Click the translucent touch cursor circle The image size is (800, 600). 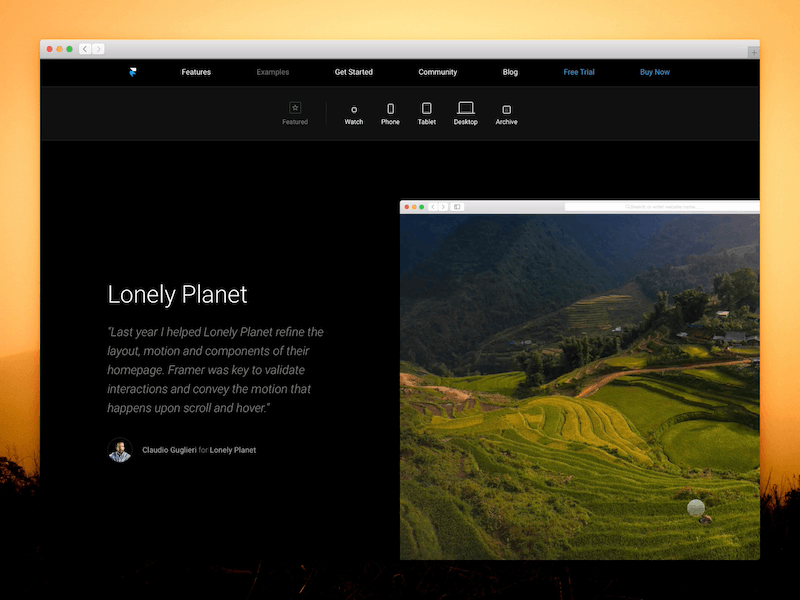click(x=696, y=508)
